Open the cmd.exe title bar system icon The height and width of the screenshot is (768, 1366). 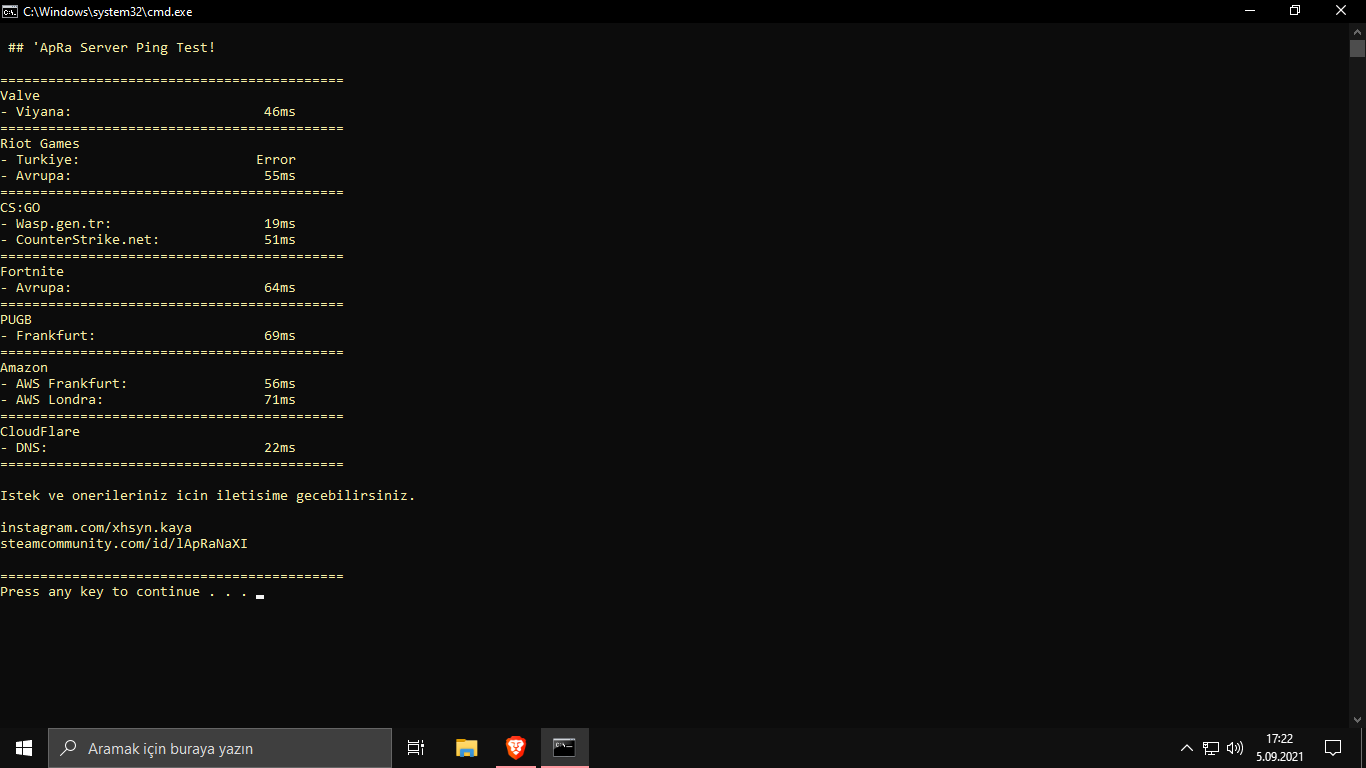[x=10, y=11]
